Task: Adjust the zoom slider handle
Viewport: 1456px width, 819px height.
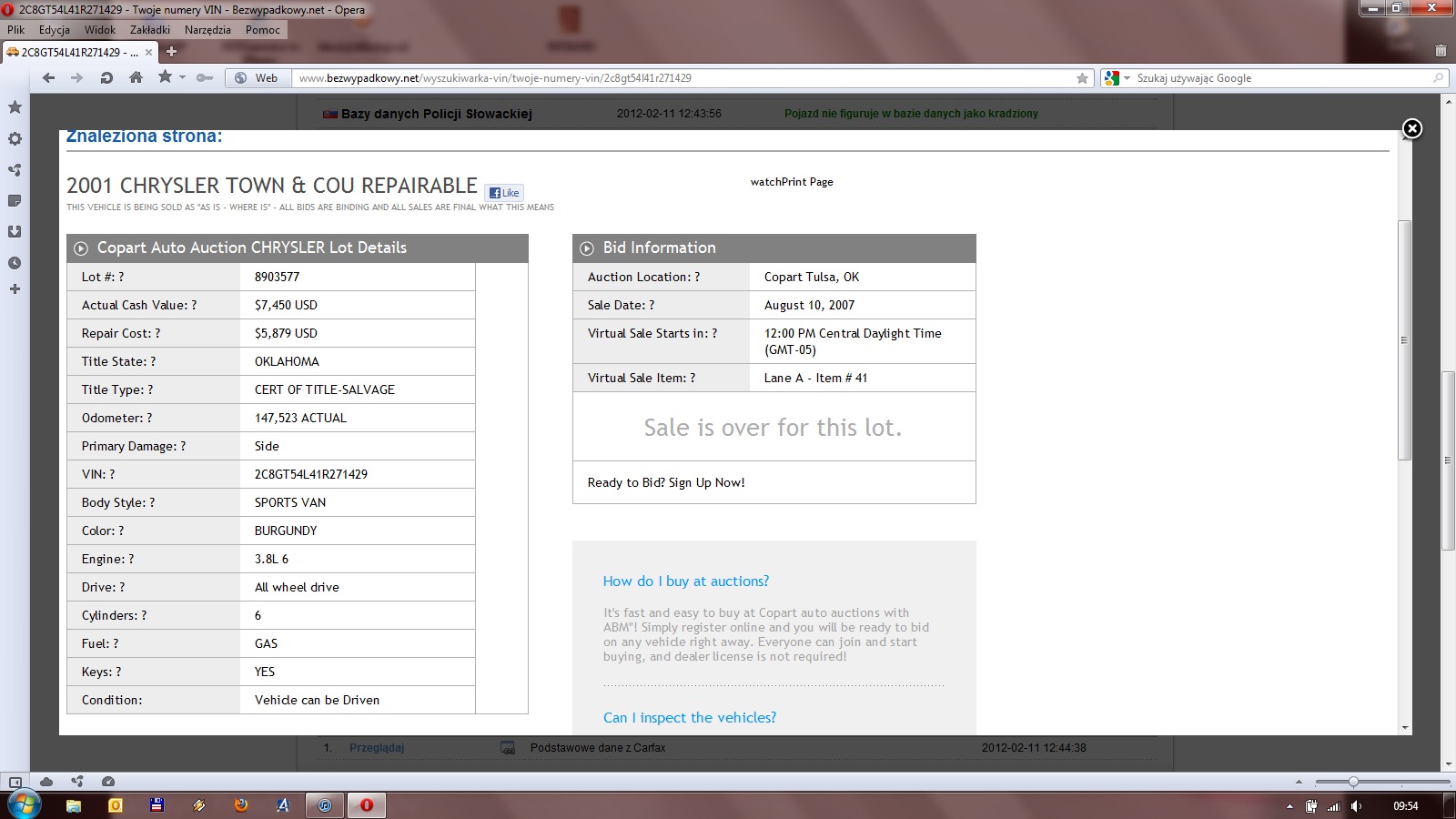Action: point(1353,782)
